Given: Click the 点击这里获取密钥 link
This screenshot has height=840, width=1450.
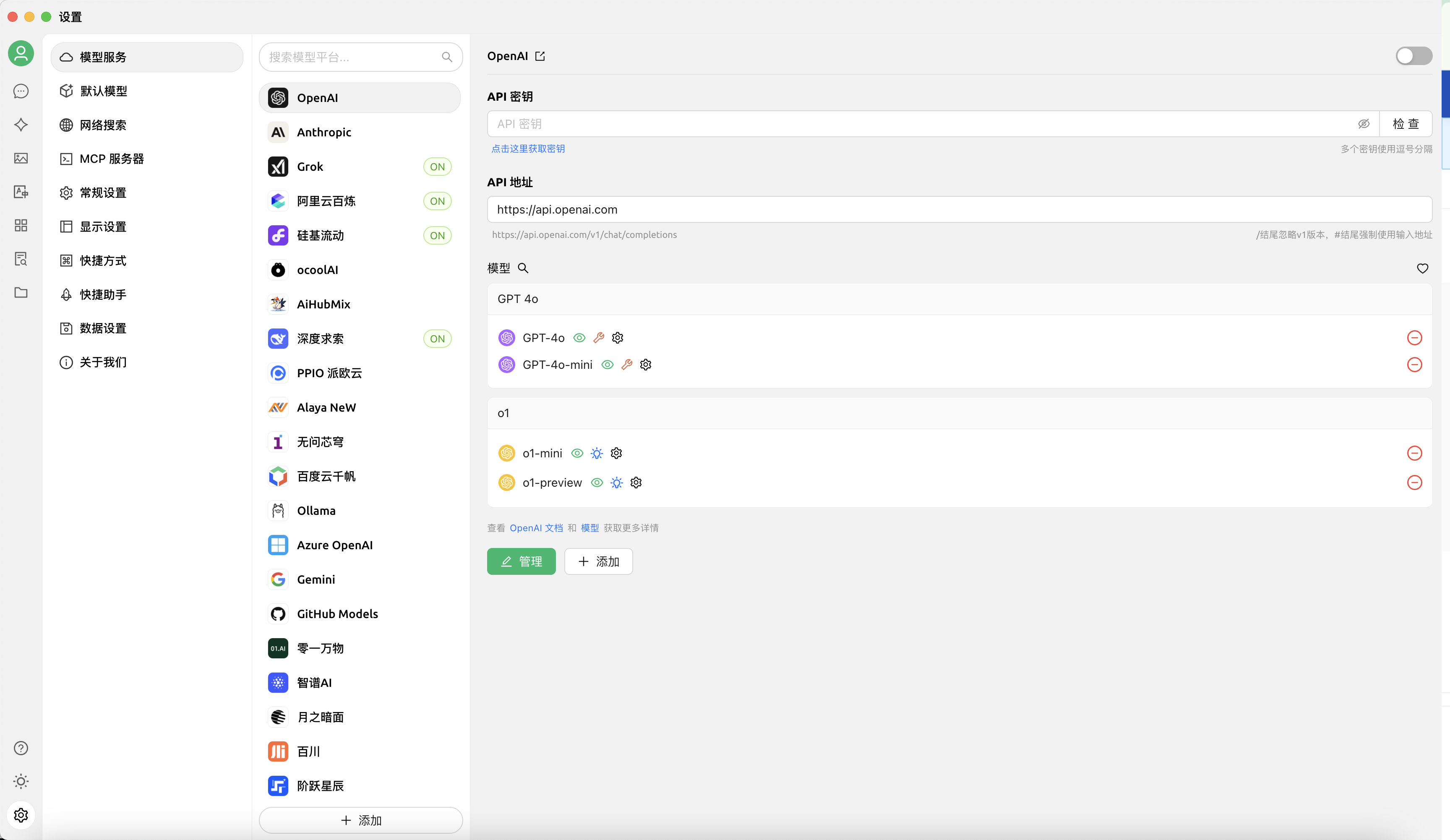Looking at the screenshot, I should (x=528, y=149).
